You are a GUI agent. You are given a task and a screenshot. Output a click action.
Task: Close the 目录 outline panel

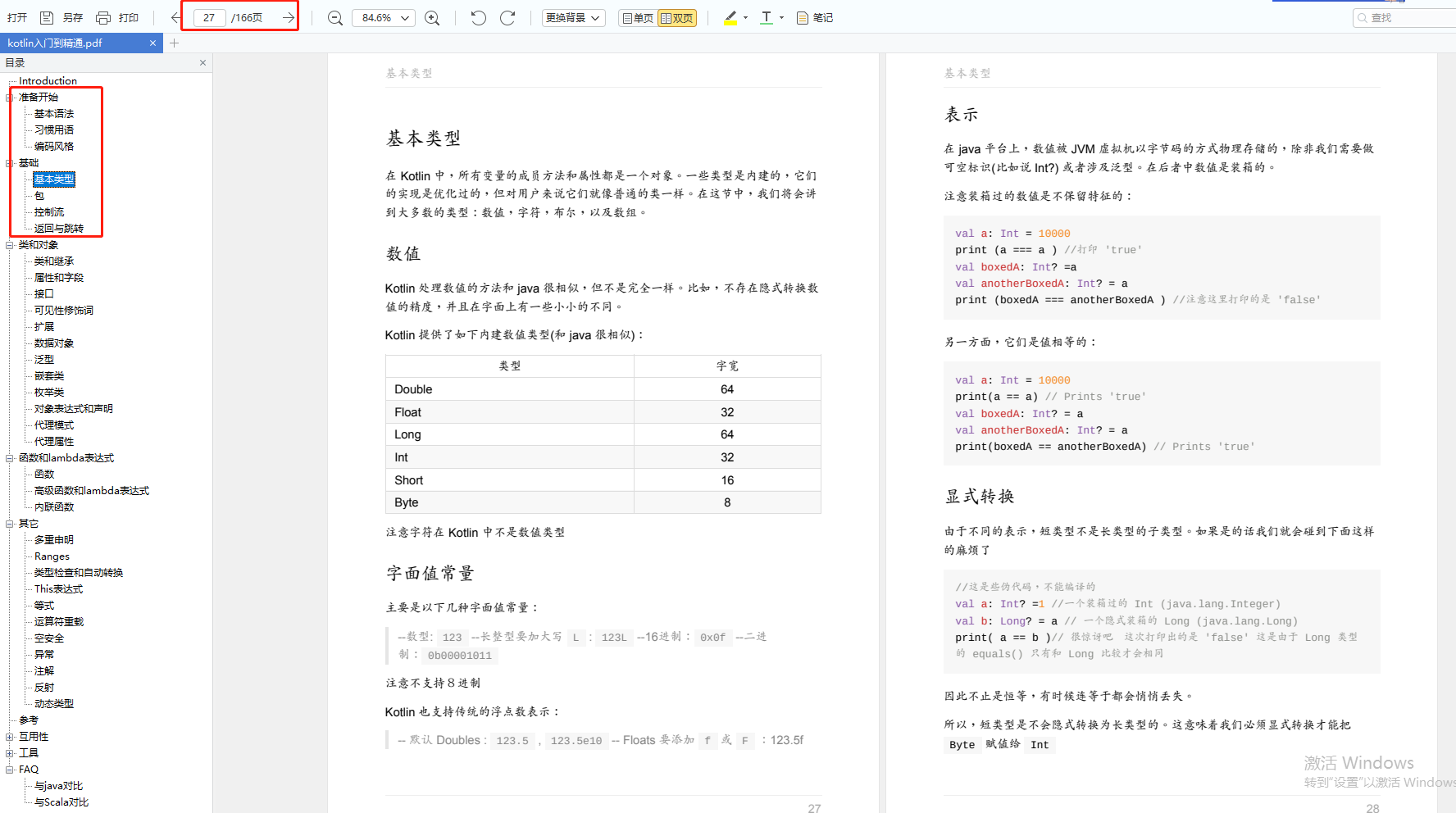click(202, 62)
